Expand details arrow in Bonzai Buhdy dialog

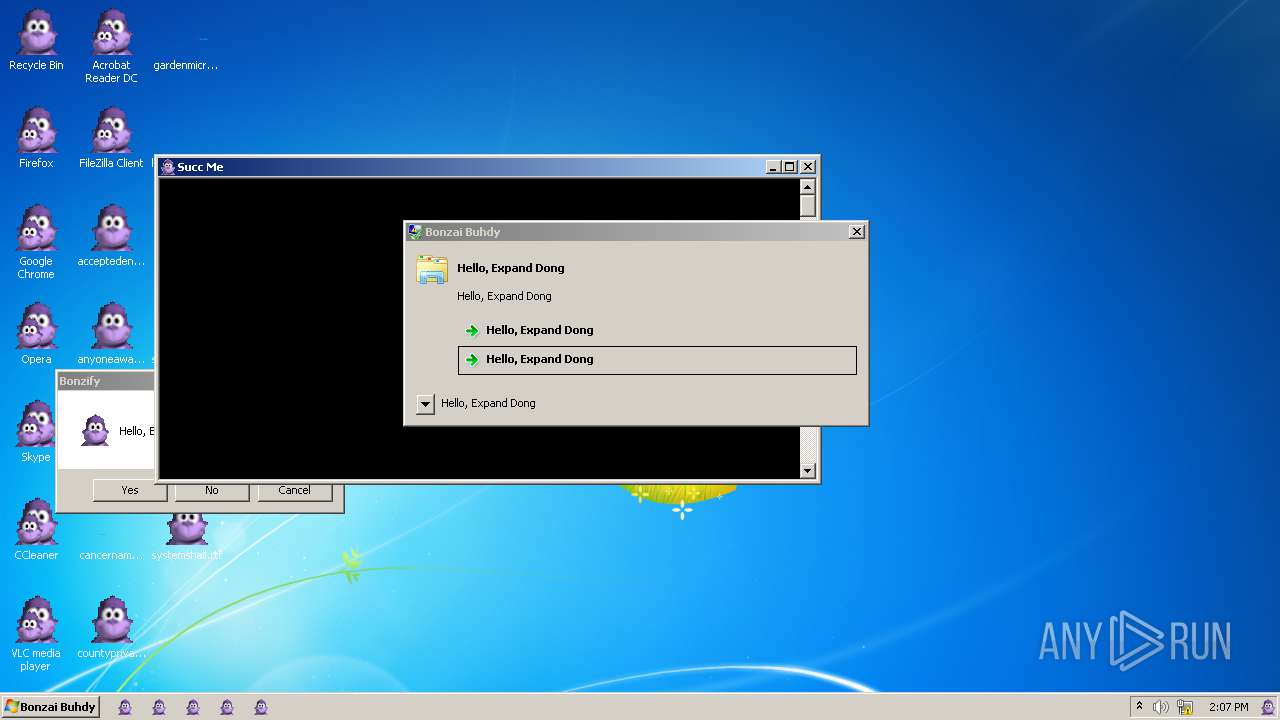[x=425, y=404]
